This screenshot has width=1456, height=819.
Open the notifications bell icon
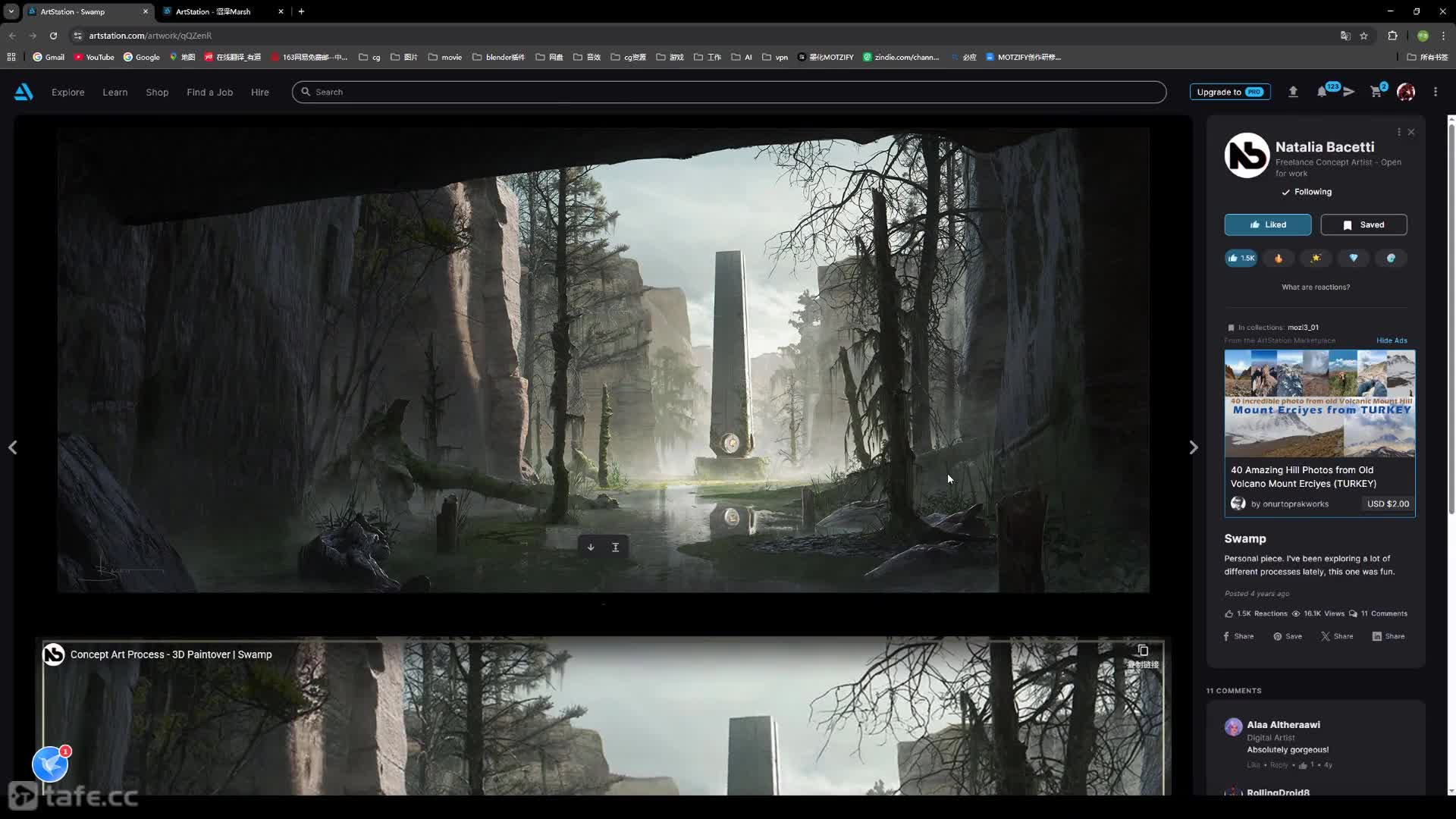point(1322,92)
